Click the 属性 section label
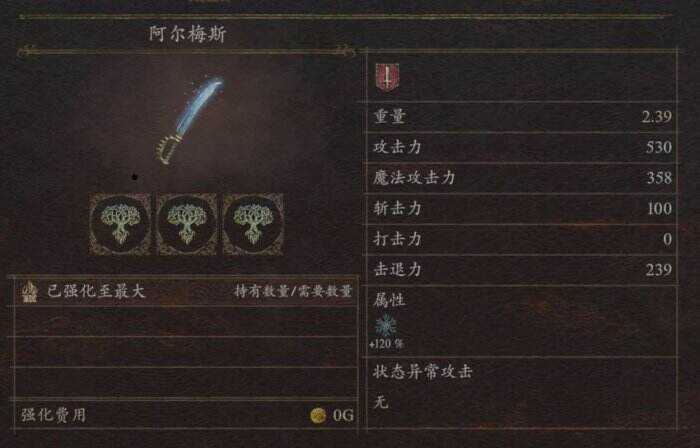Screen dimensions: 700x448 click(389, 300)
